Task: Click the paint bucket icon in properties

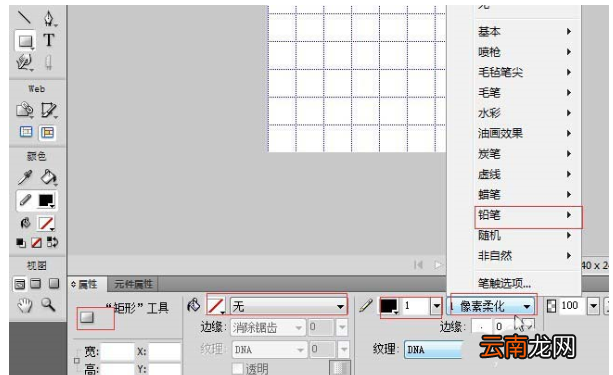Action: pyautogui.click(x=194, y=305)
